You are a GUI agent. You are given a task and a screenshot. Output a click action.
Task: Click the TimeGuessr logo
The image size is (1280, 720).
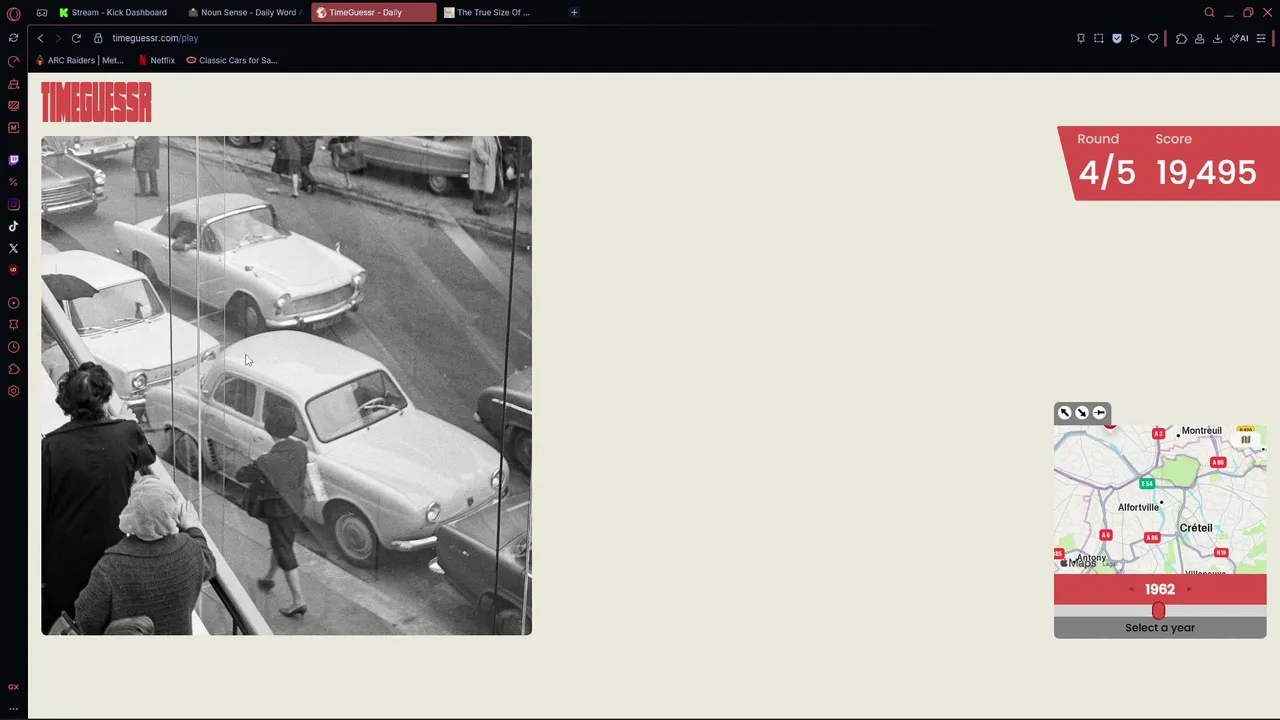point(96,102)
